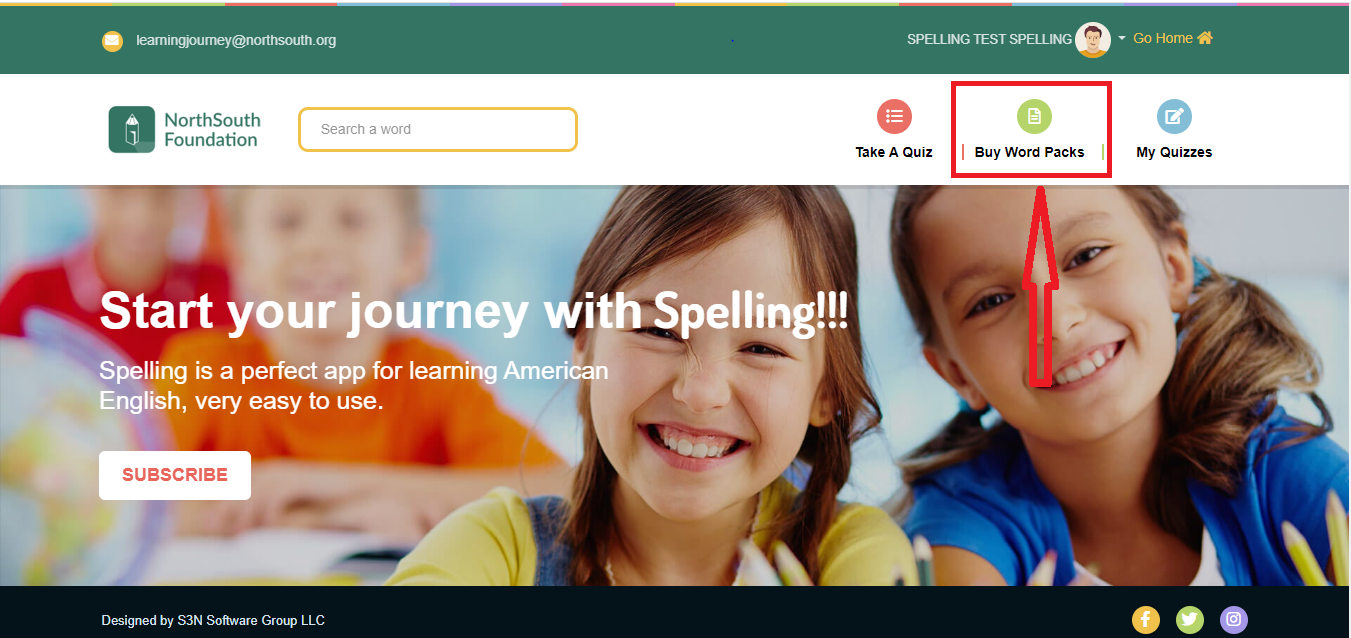Viewport: 1351px width, 638px height.
Task: Click the Take A Quiz list icon
Action: [894, 116]
